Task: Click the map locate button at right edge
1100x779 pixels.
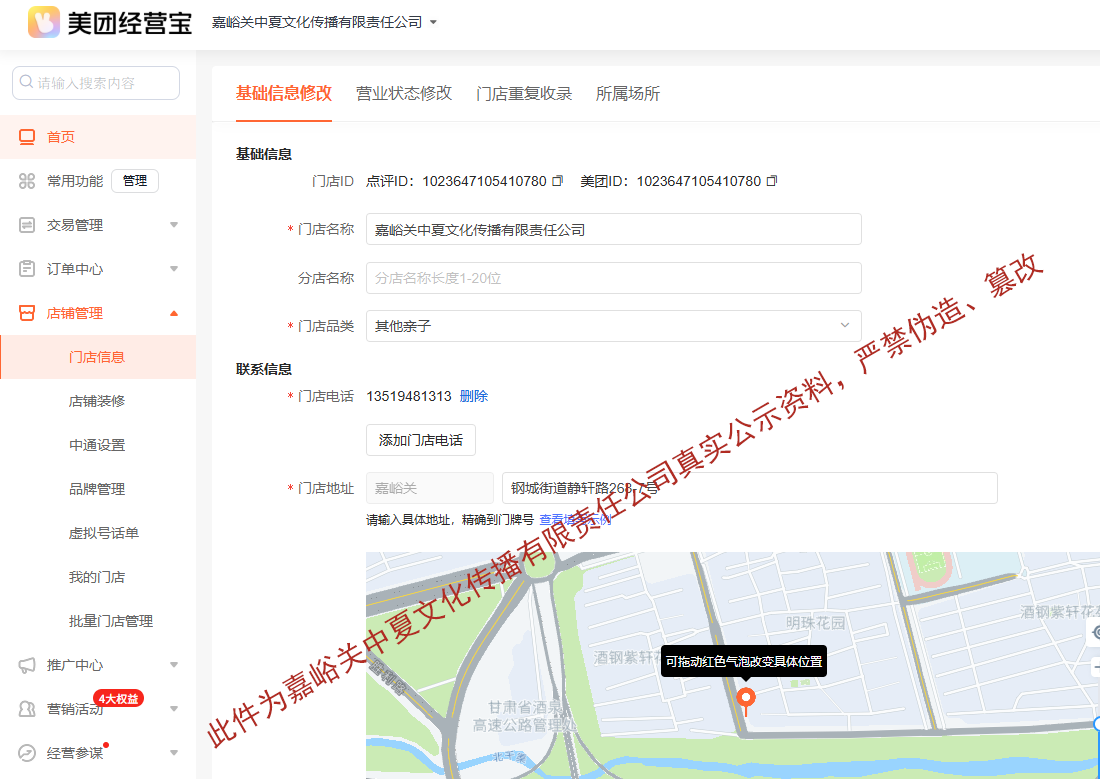Action: (x=1094, y=632)
